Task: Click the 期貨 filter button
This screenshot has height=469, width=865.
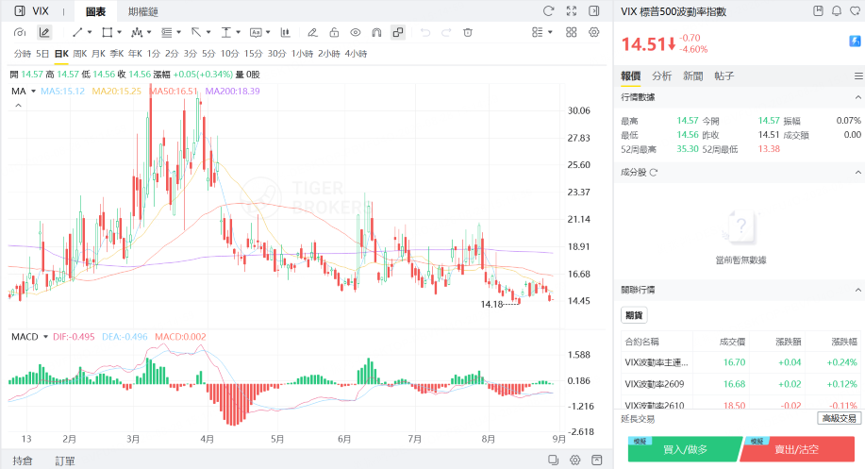Action: click(634, 316)
